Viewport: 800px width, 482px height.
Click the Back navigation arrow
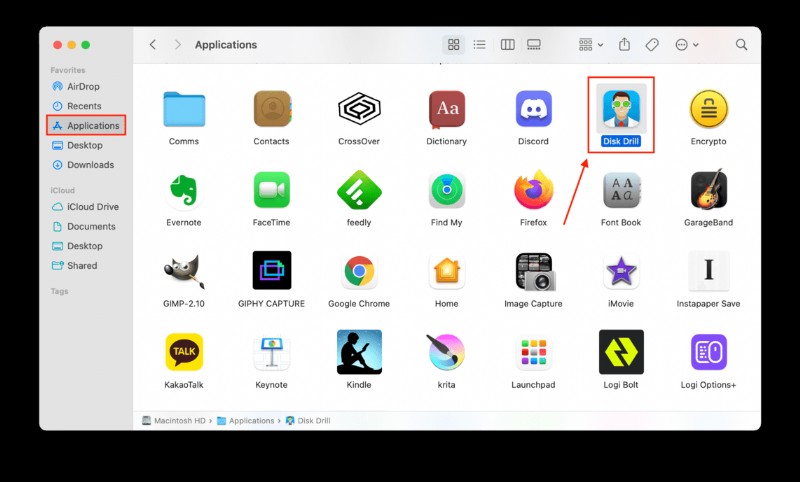click(x=153, y=45)
